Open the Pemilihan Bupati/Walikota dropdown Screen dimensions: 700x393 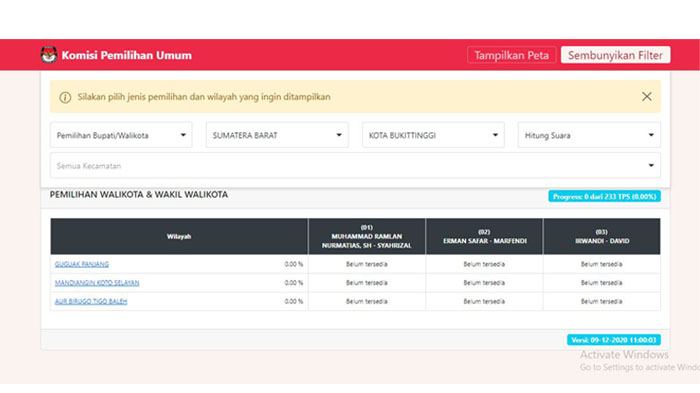pyautogui.click(x=121, y=135)
